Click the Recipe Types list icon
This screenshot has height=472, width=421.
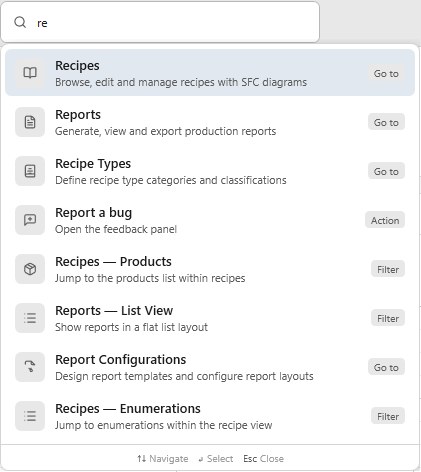point(30,171)
